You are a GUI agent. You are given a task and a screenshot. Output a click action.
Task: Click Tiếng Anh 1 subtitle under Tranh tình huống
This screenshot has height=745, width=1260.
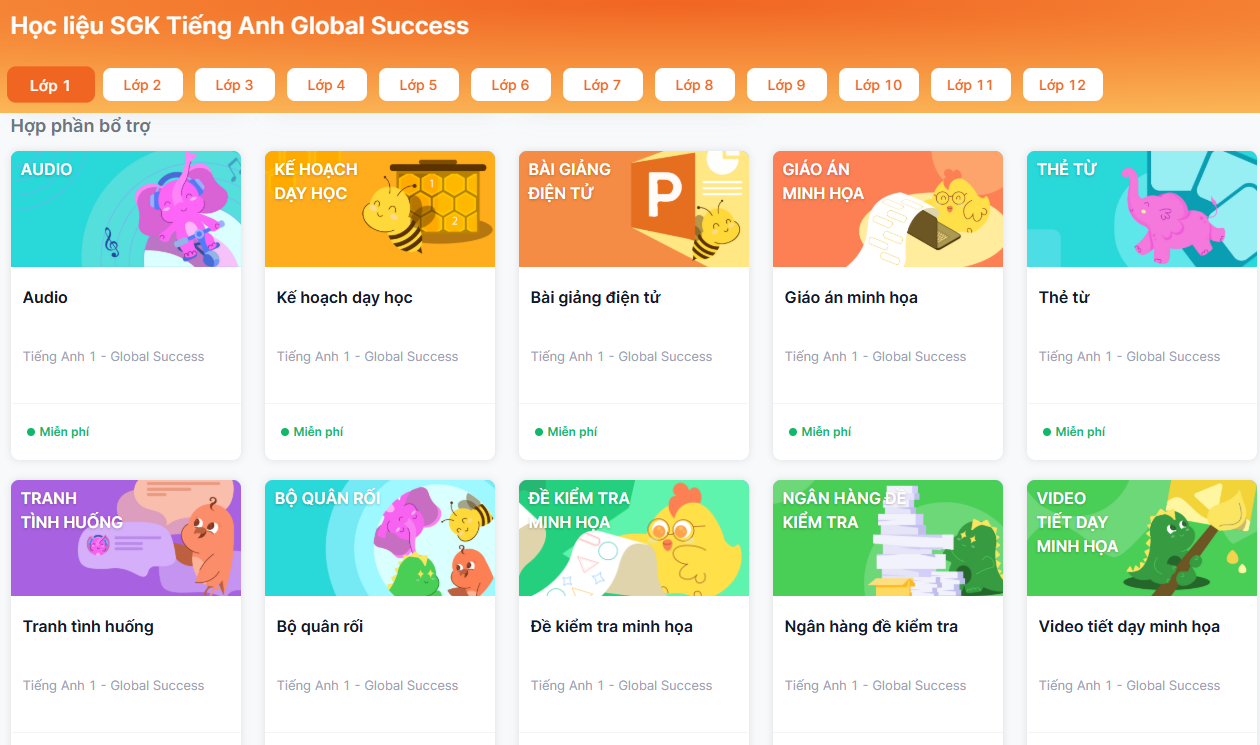tap(113, 686)
